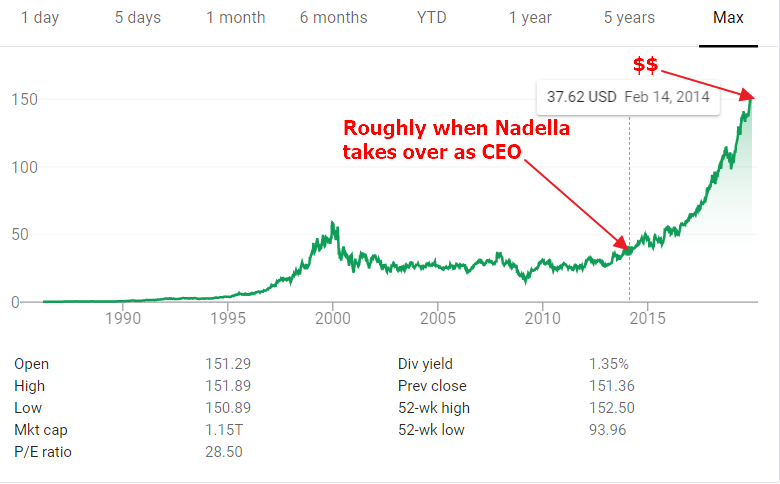780x484 pixels.
Task: Switch chart to 1 year
Action: pos(530,18)
